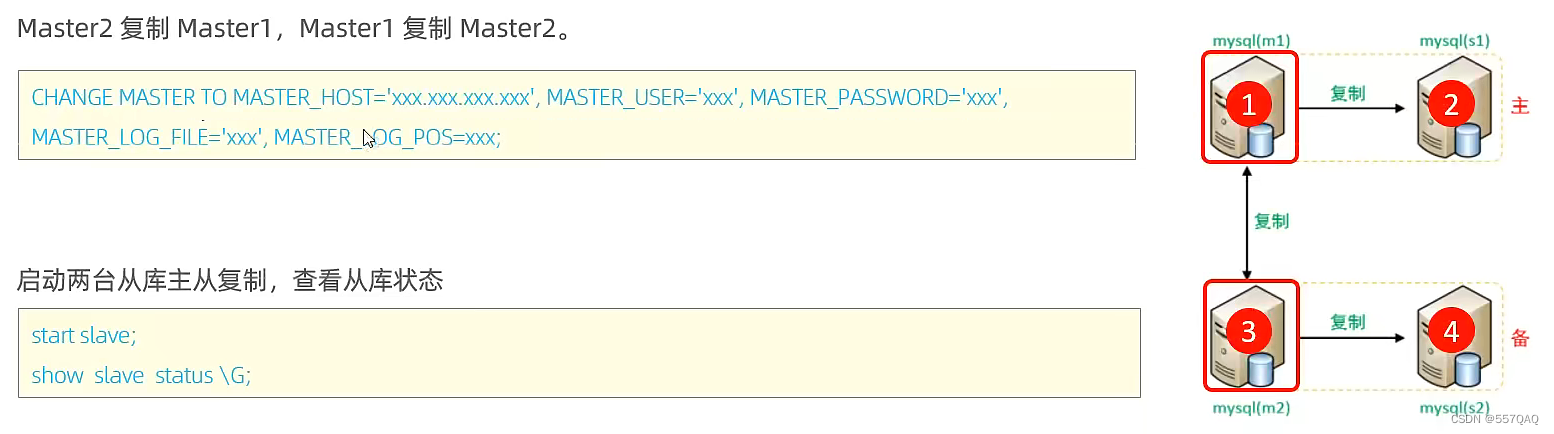Click the red 备 label
Image resolution: width=1554 pixels, height=434 pixels.
click(1520, 338)
